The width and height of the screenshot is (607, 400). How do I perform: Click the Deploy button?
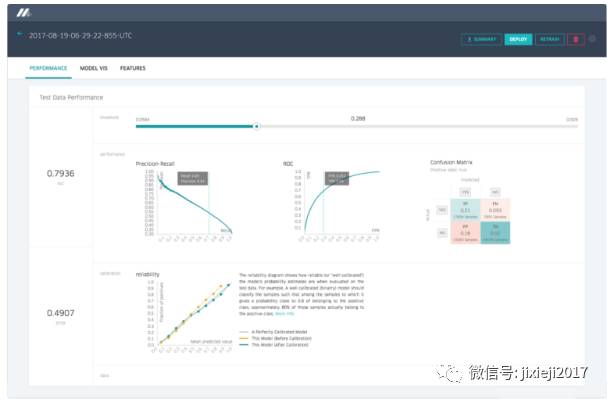coord(518,39)
